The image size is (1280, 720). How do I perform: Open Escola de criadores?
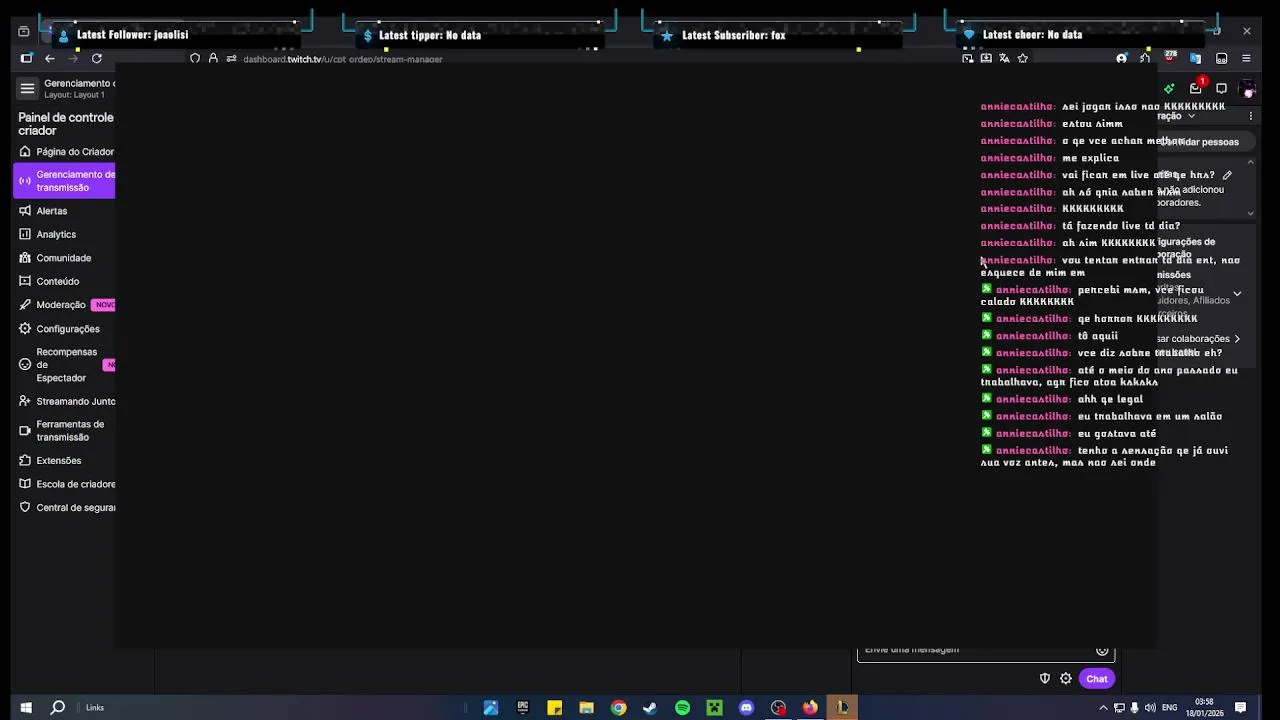pyautogui.click(x=66, y=484)
